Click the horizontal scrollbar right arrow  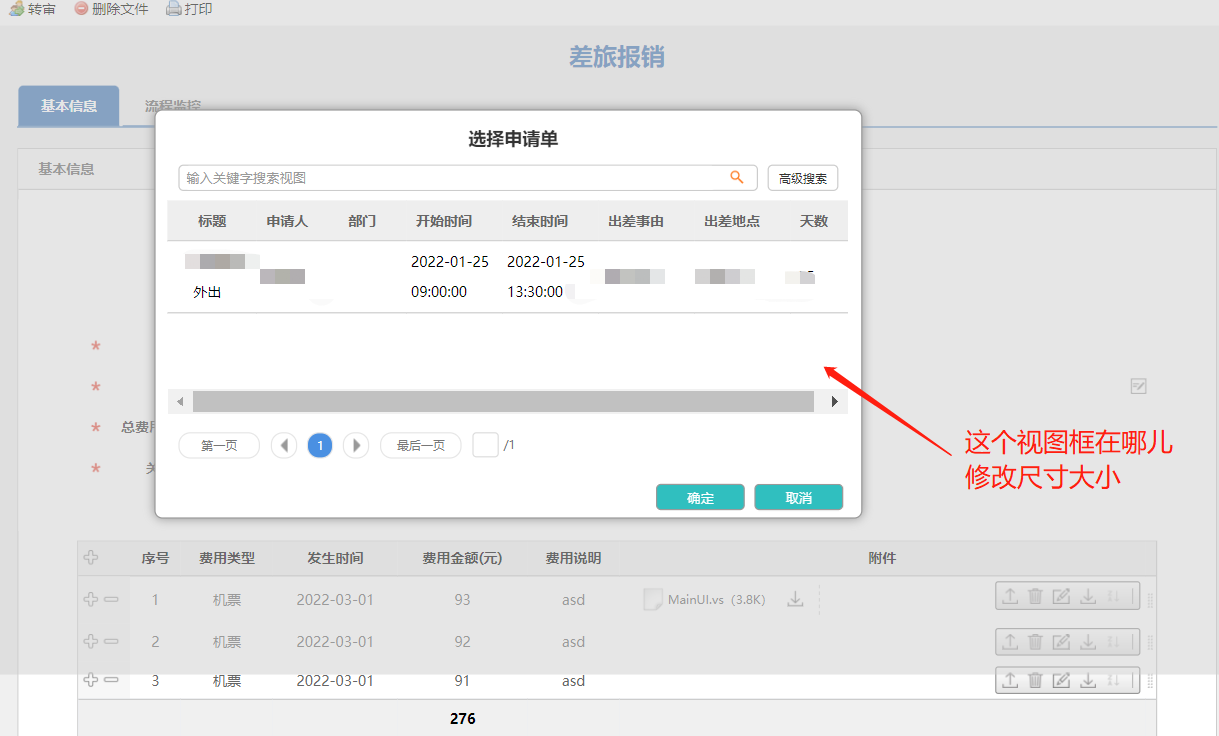click(834, 402)
